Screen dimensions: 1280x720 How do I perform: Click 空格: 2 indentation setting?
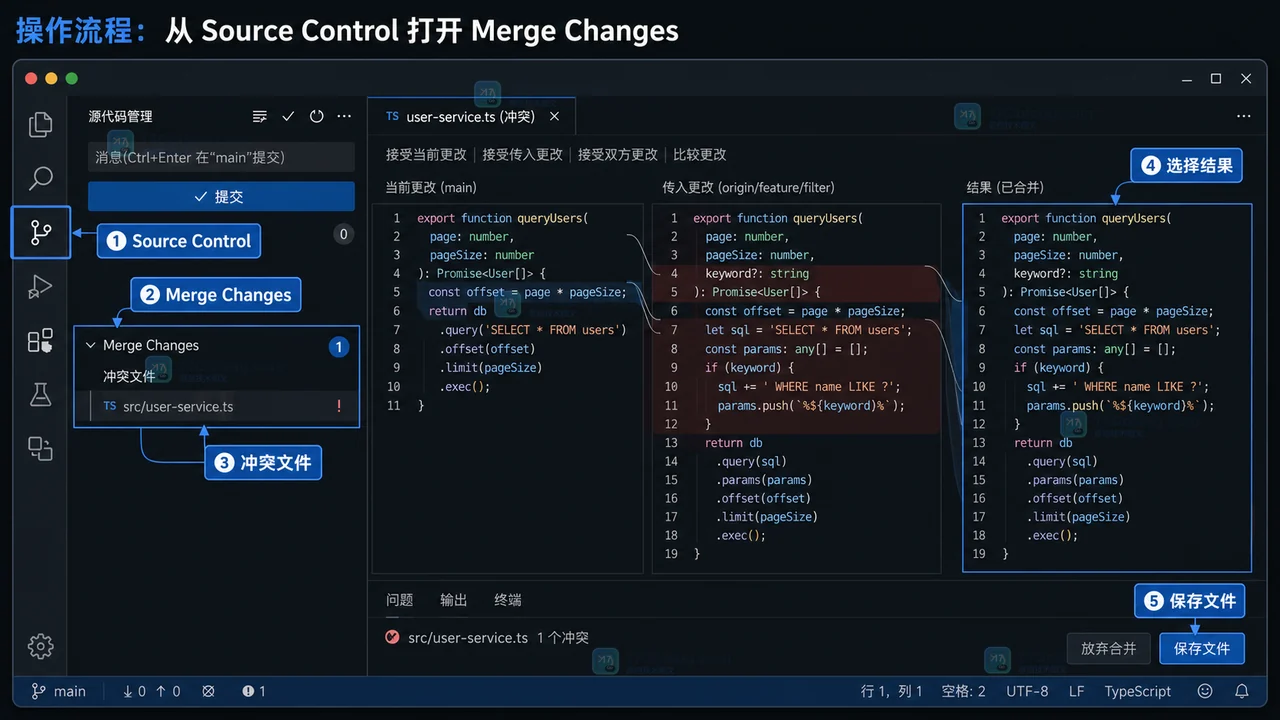(x=964, y=691)
